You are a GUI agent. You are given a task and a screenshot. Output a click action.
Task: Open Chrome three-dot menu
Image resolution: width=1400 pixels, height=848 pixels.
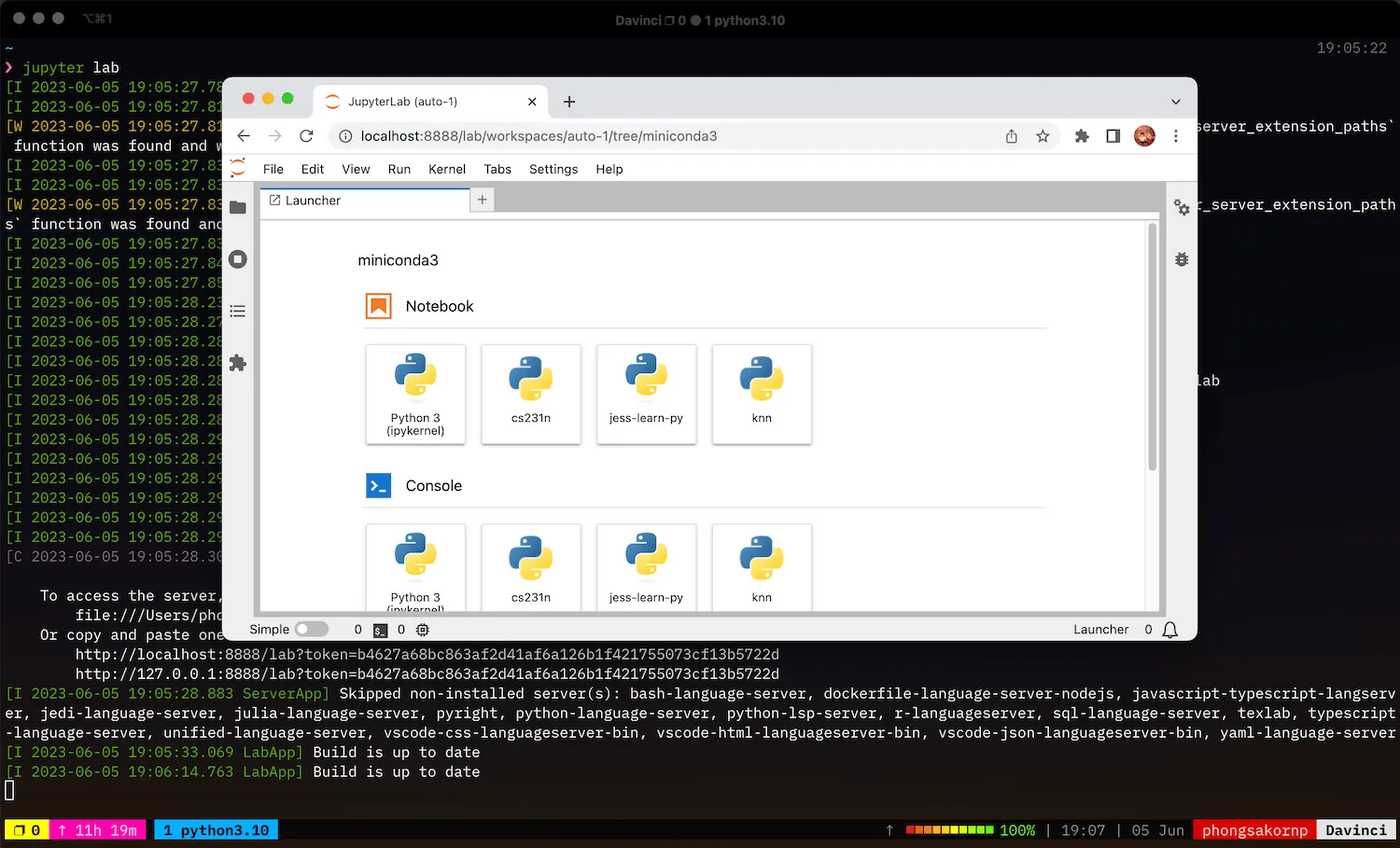tap(1176, 136)
